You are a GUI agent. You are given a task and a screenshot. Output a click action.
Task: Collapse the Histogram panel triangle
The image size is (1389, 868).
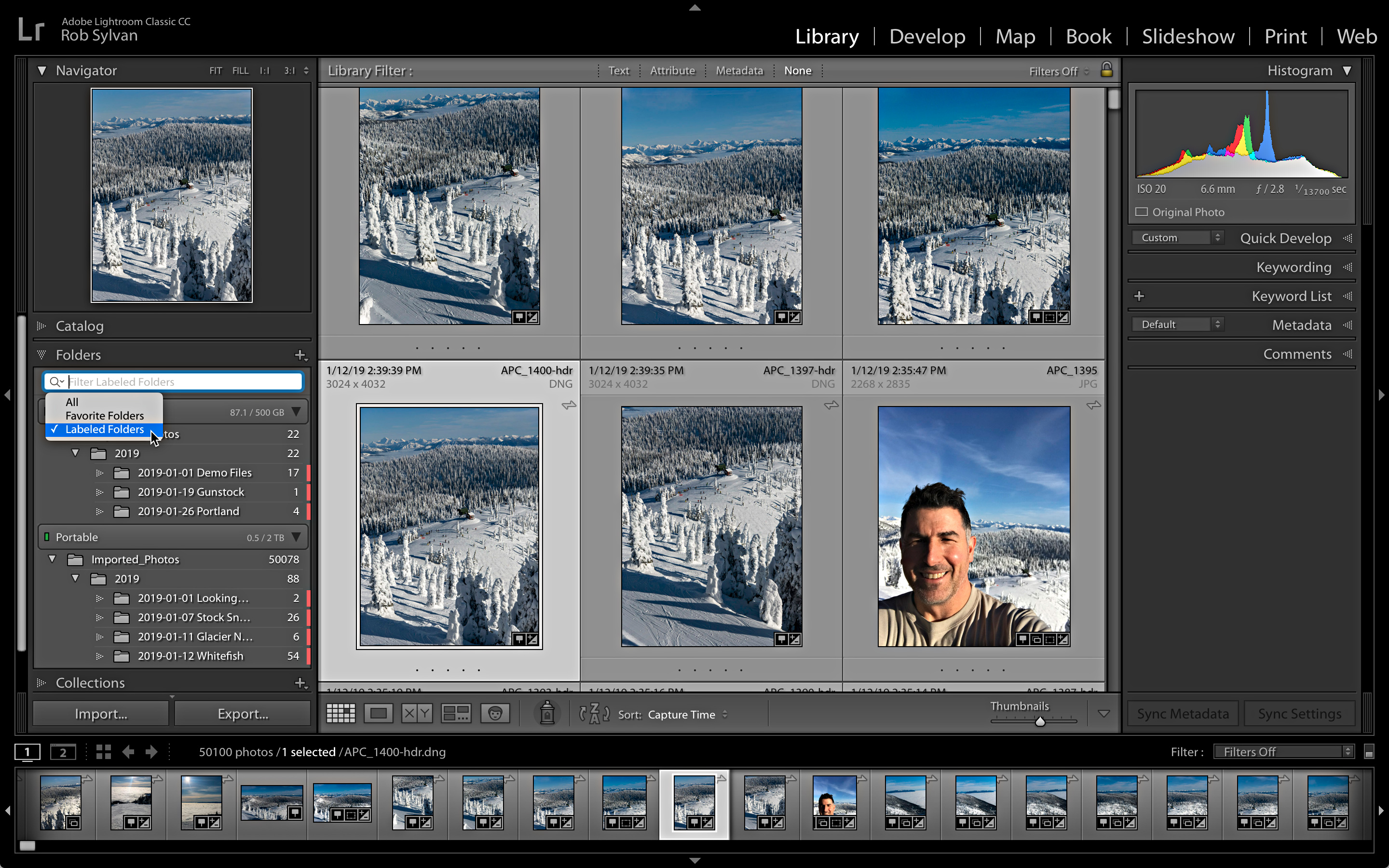[x=1347, y=70]
